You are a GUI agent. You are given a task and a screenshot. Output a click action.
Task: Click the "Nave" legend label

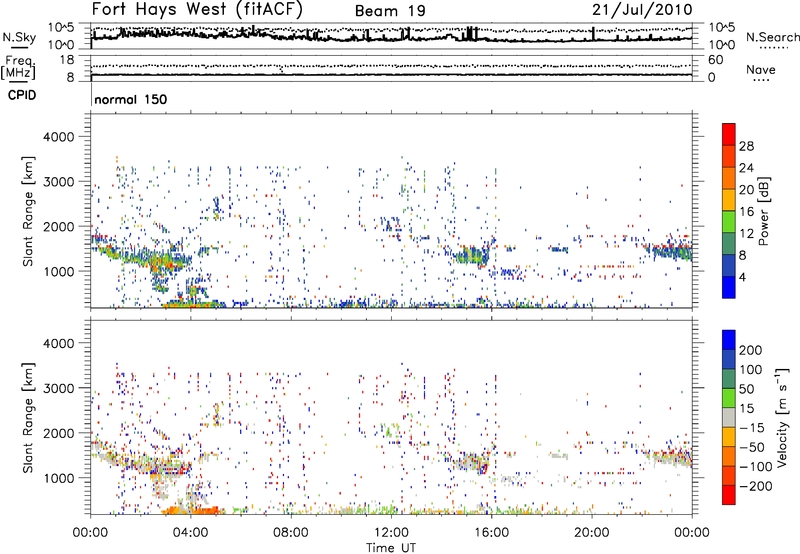coord(761,69)
